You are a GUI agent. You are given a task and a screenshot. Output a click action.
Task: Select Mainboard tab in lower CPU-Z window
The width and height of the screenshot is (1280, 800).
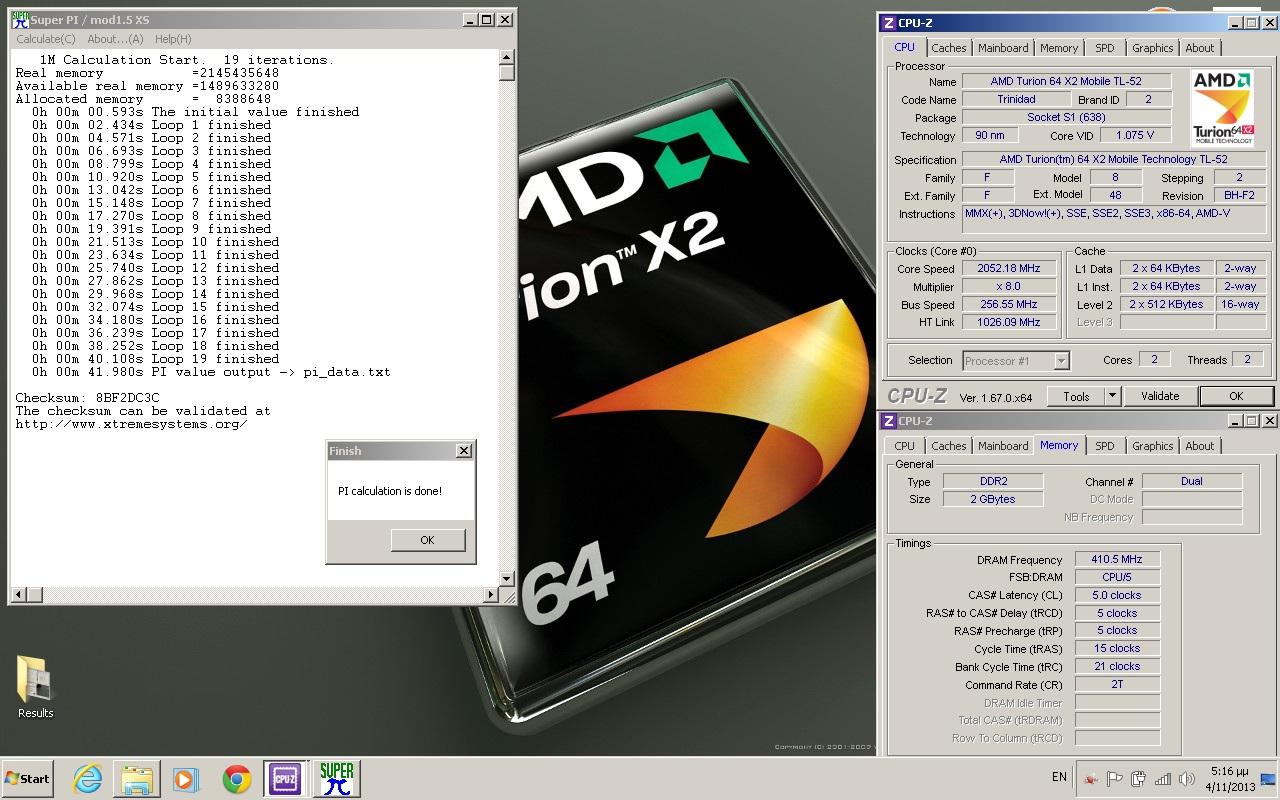click(1003, 446)
